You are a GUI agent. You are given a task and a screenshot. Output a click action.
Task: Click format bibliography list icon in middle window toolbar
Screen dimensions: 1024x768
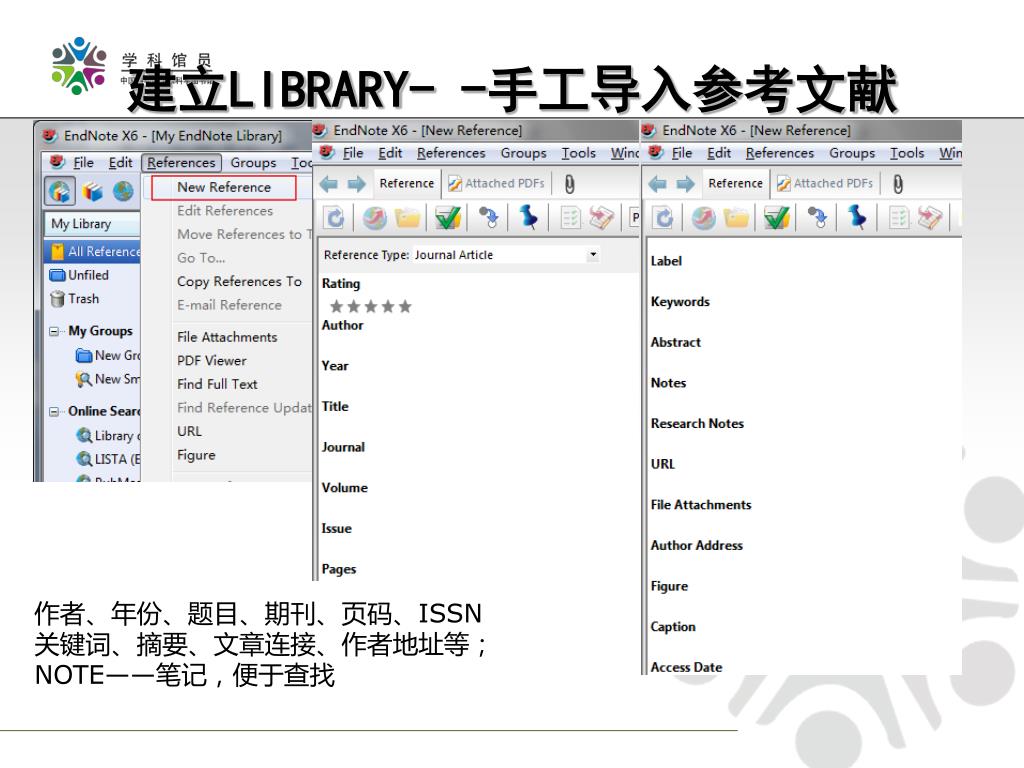click(x=571, y=217)
